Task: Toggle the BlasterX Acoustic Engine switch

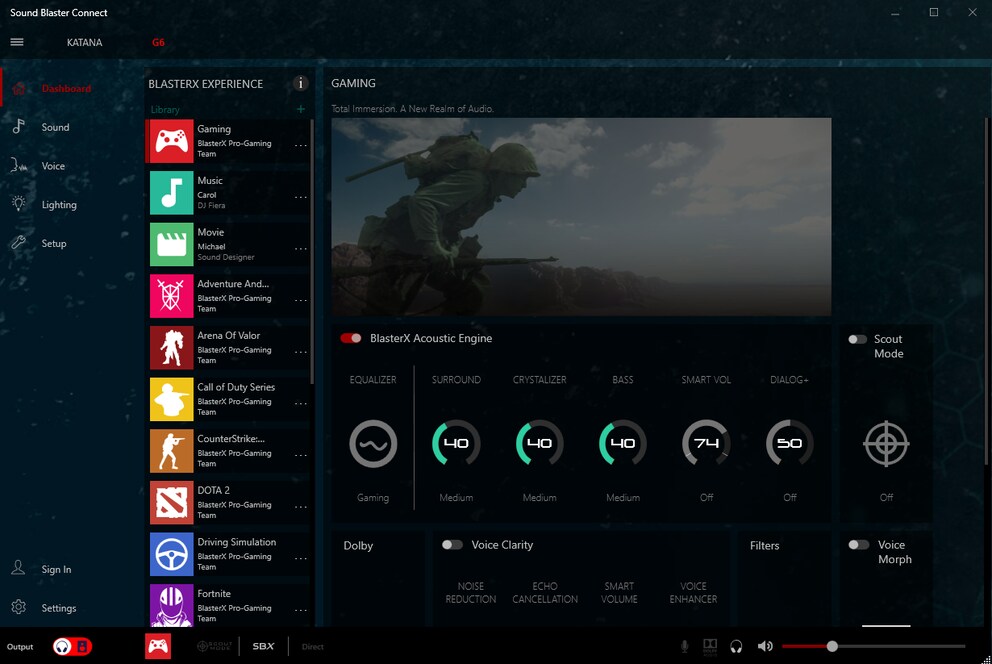Action: [350, 338]
